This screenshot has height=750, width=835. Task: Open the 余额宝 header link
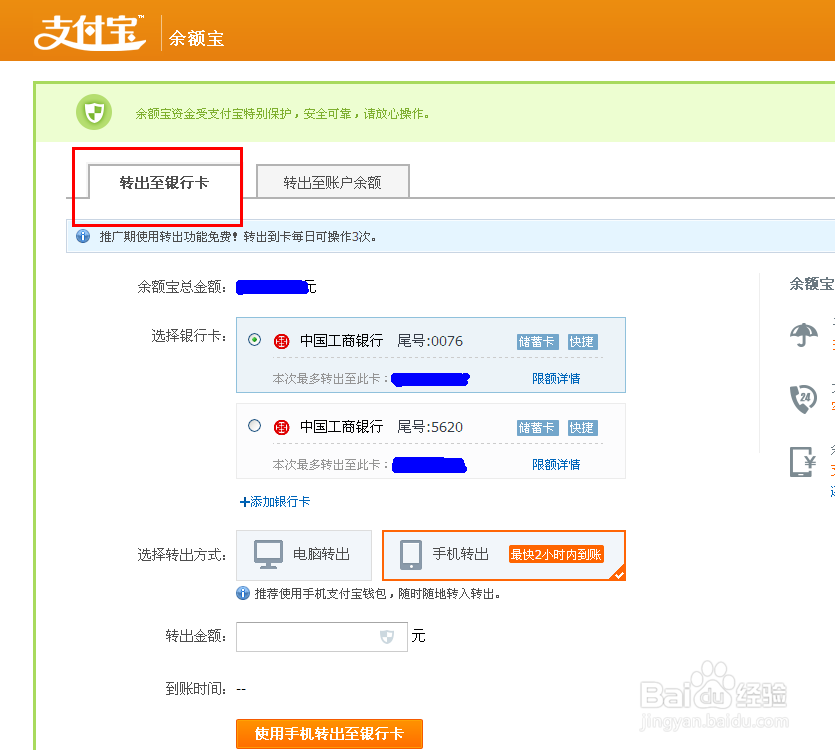[197, 38]
